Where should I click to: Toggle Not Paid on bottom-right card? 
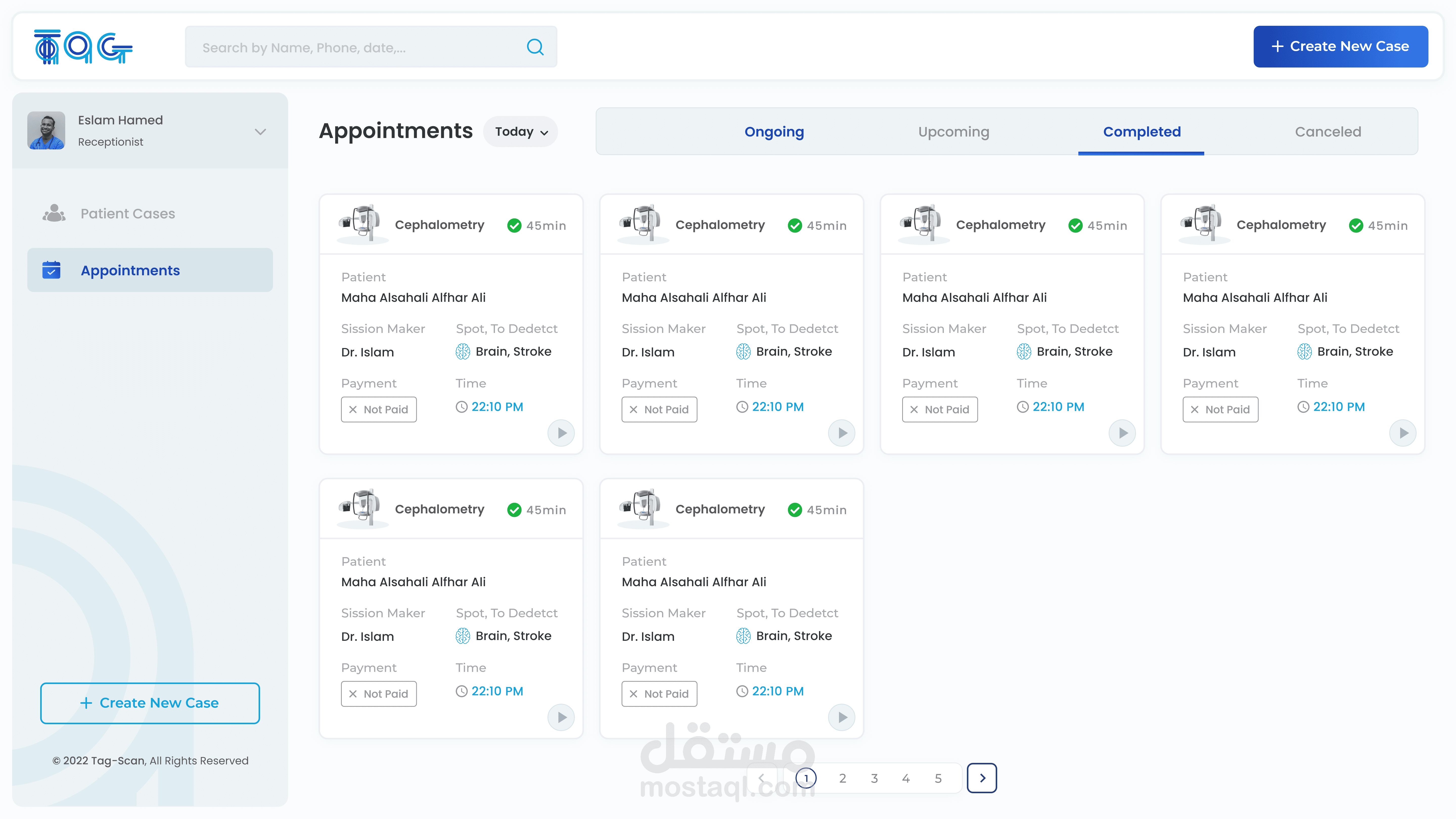[x=659, y=694]
